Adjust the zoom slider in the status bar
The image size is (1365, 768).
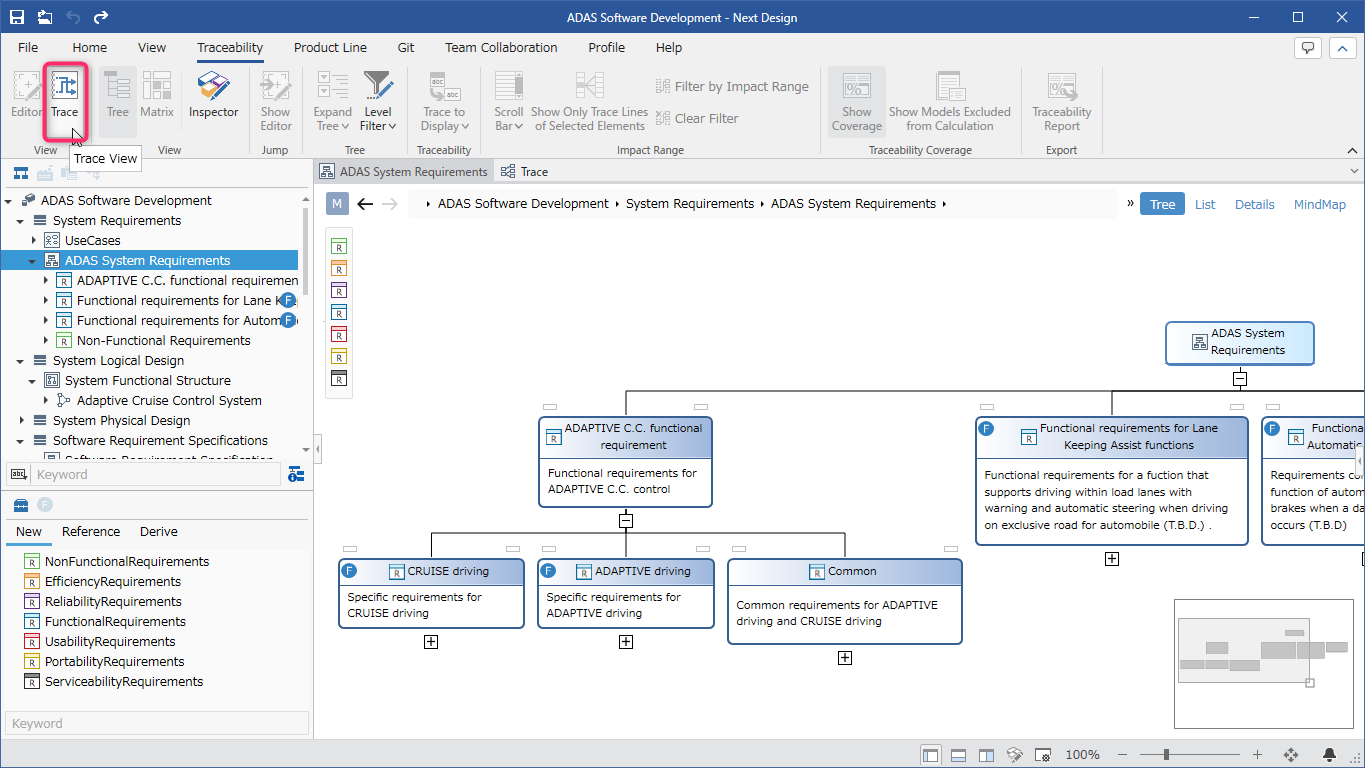[1167, 755]
